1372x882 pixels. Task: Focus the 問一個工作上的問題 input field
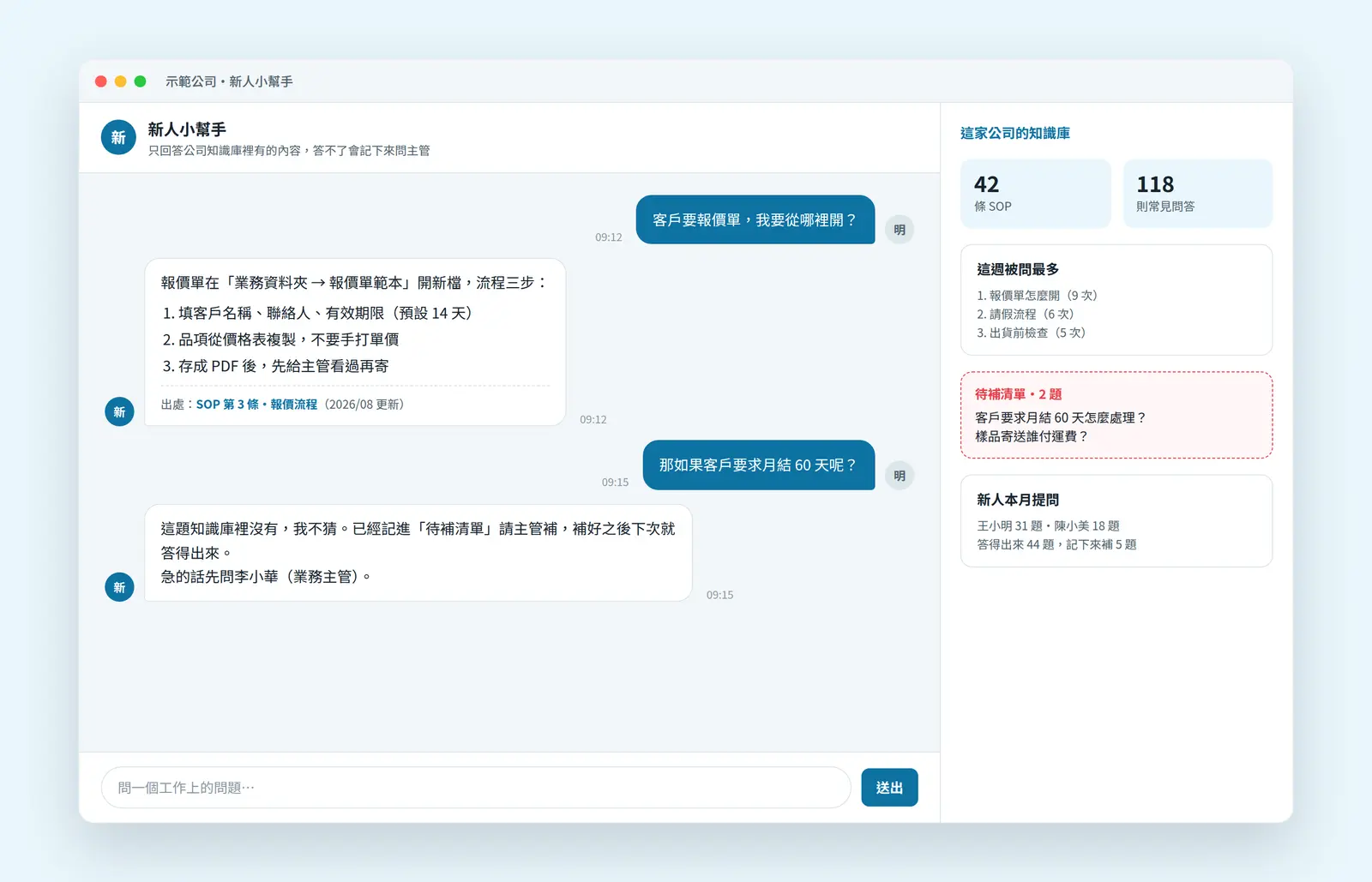[476, 788]
